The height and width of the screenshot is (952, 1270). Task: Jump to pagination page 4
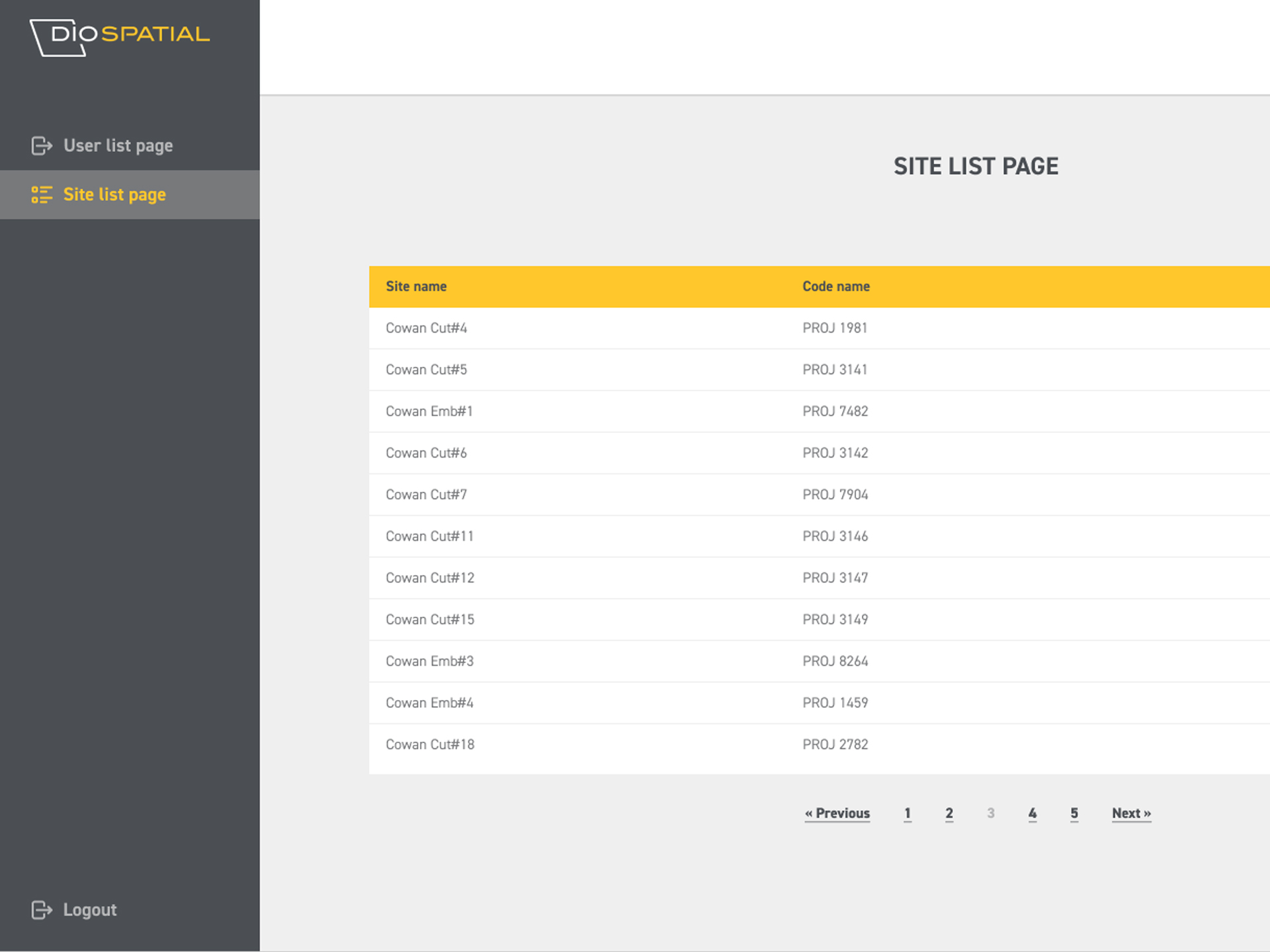1033,813
